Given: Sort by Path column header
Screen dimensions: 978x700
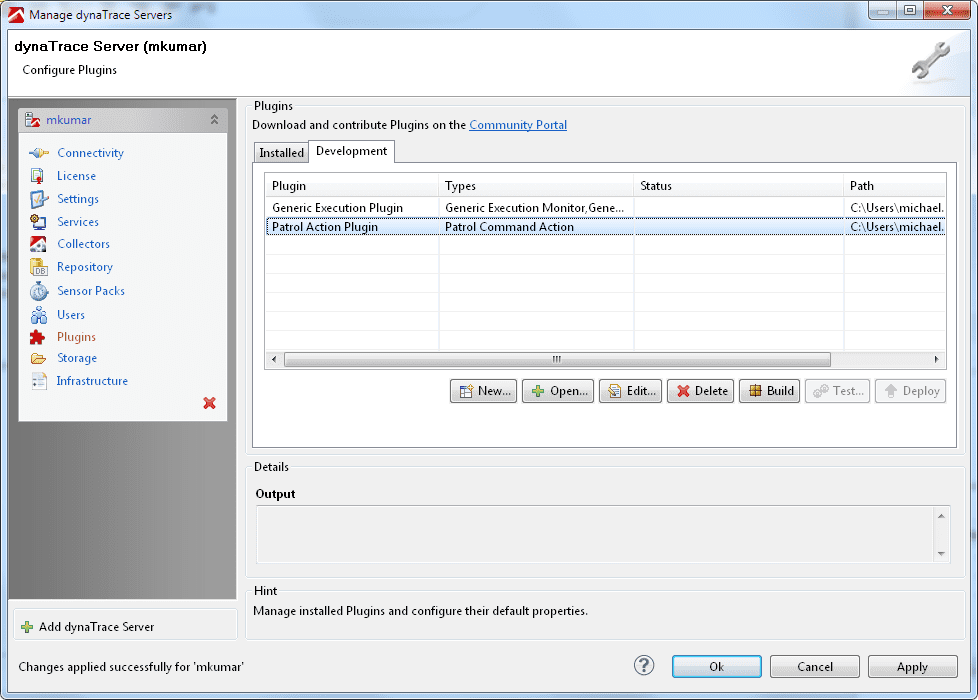Looking at the screenshot, I should 894,186.
